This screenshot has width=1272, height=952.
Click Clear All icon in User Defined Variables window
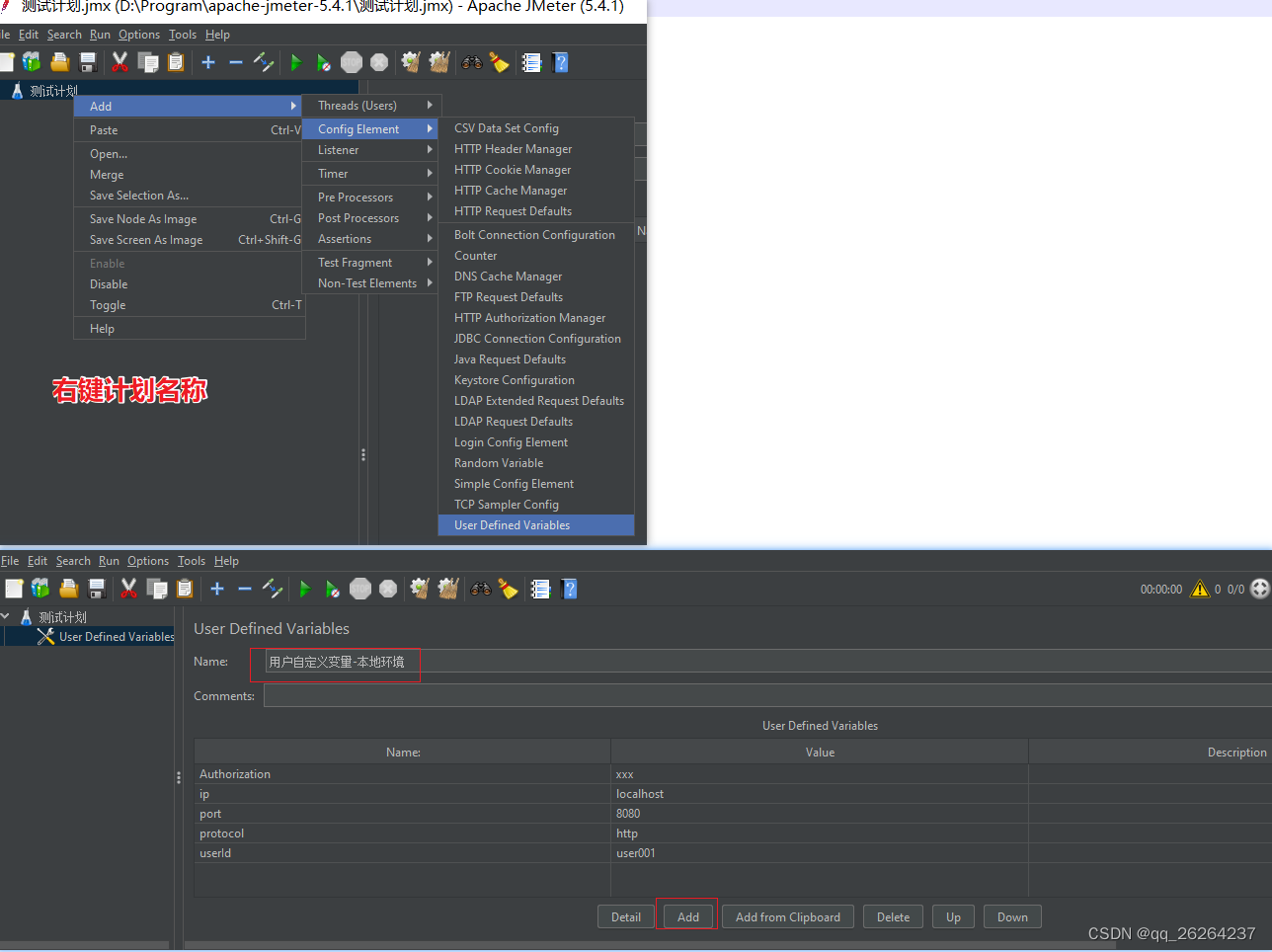click(x=448, y=589)
